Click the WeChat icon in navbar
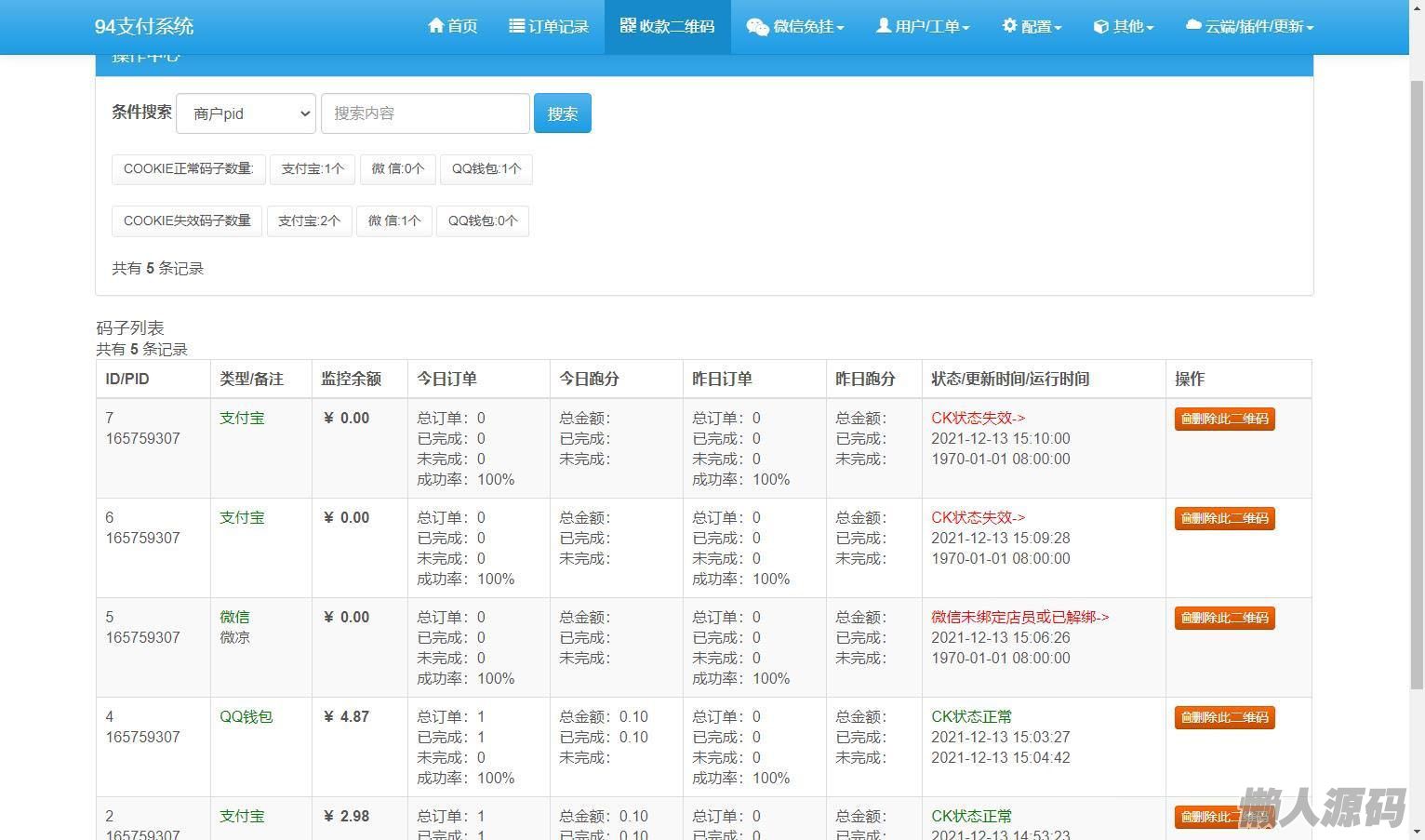This screenshot has width=1425, height=840. [757, 27]
